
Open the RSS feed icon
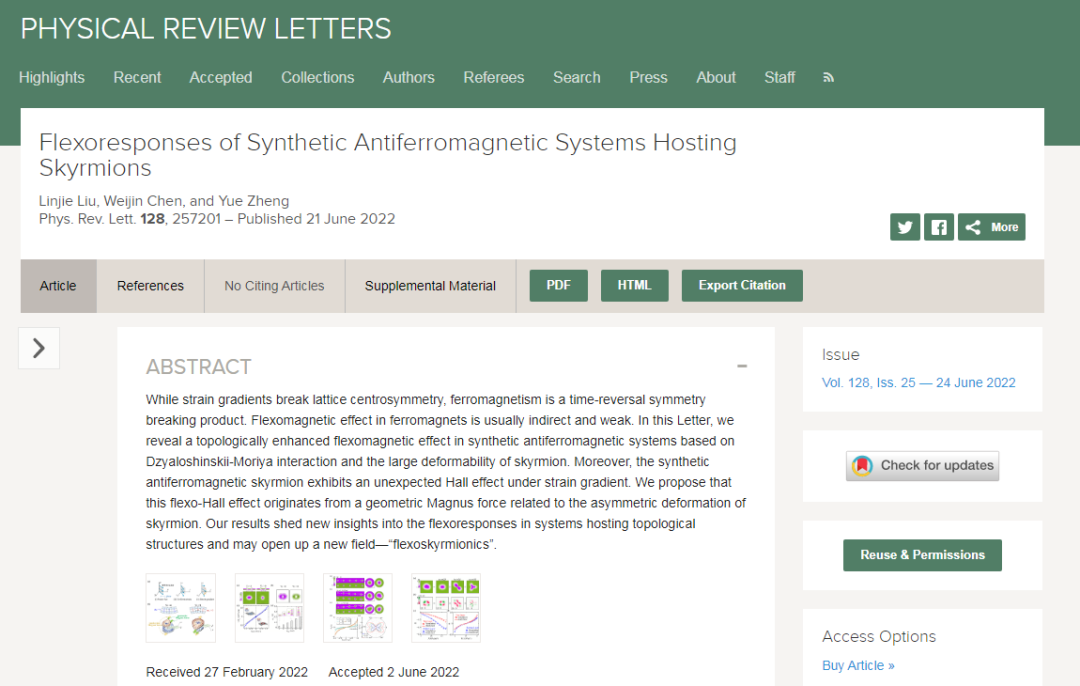829,78
